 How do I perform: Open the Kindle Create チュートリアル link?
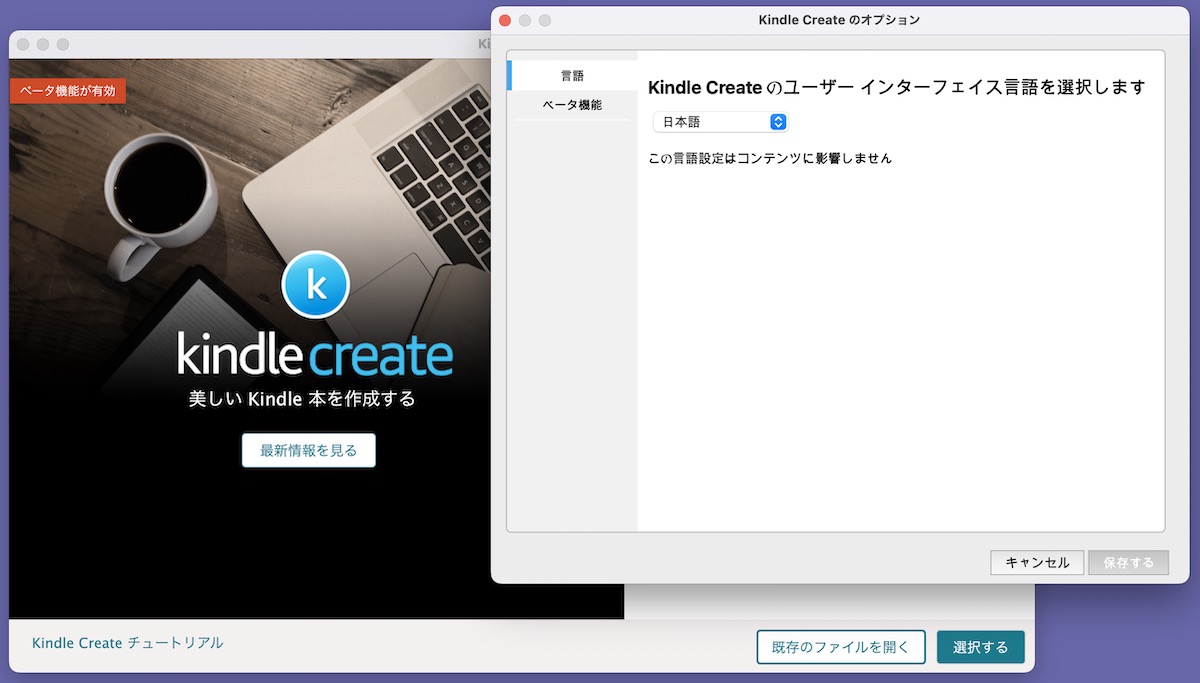(x=128, y=643)
